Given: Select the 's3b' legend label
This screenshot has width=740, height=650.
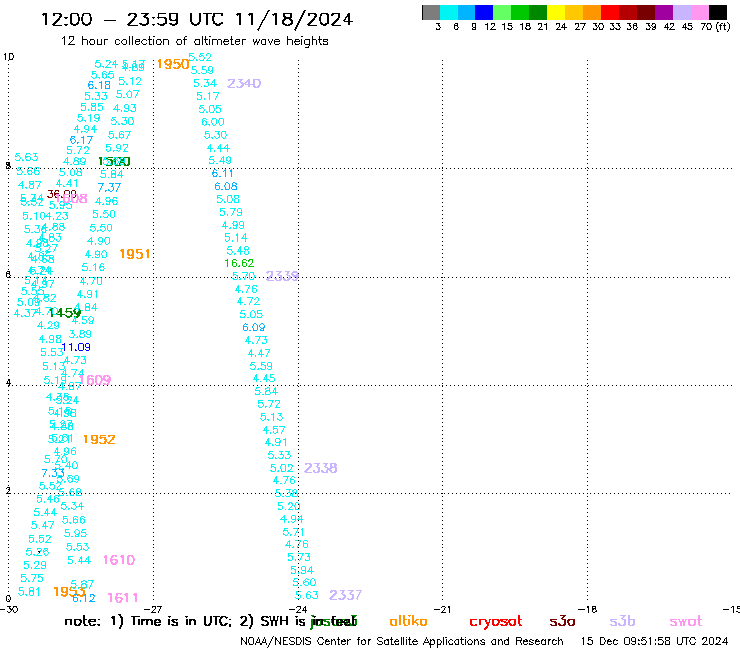Looking at the screenshot, I should pyautogui.click(x=622, y=622).
